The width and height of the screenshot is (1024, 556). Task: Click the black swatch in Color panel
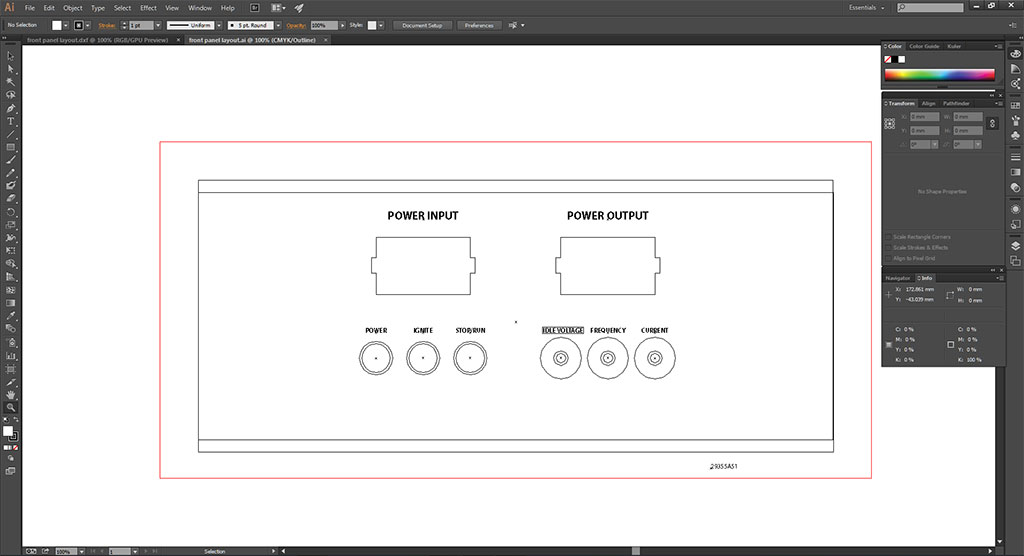895,59
